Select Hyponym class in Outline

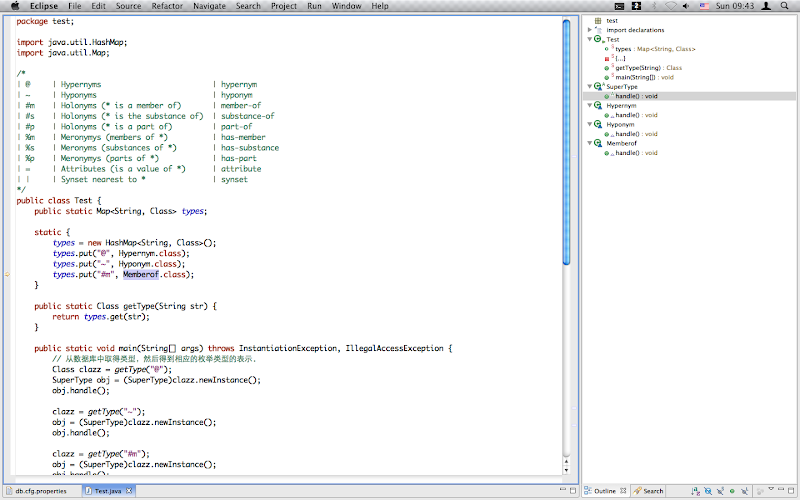[620, 124]
